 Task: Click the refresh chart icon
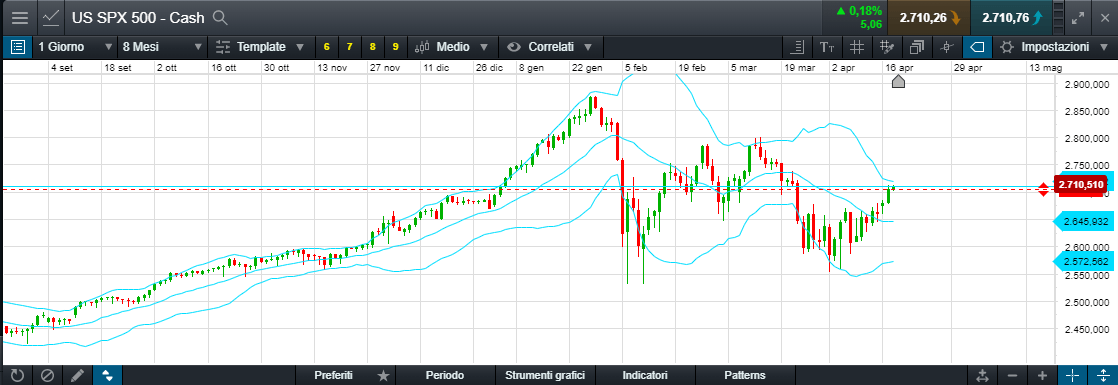pos(17,376)
